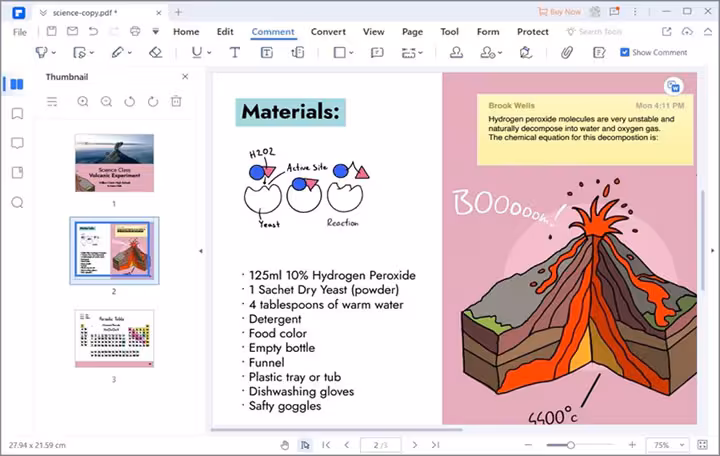Open the Comments sidebar panel

pos(17,143)
